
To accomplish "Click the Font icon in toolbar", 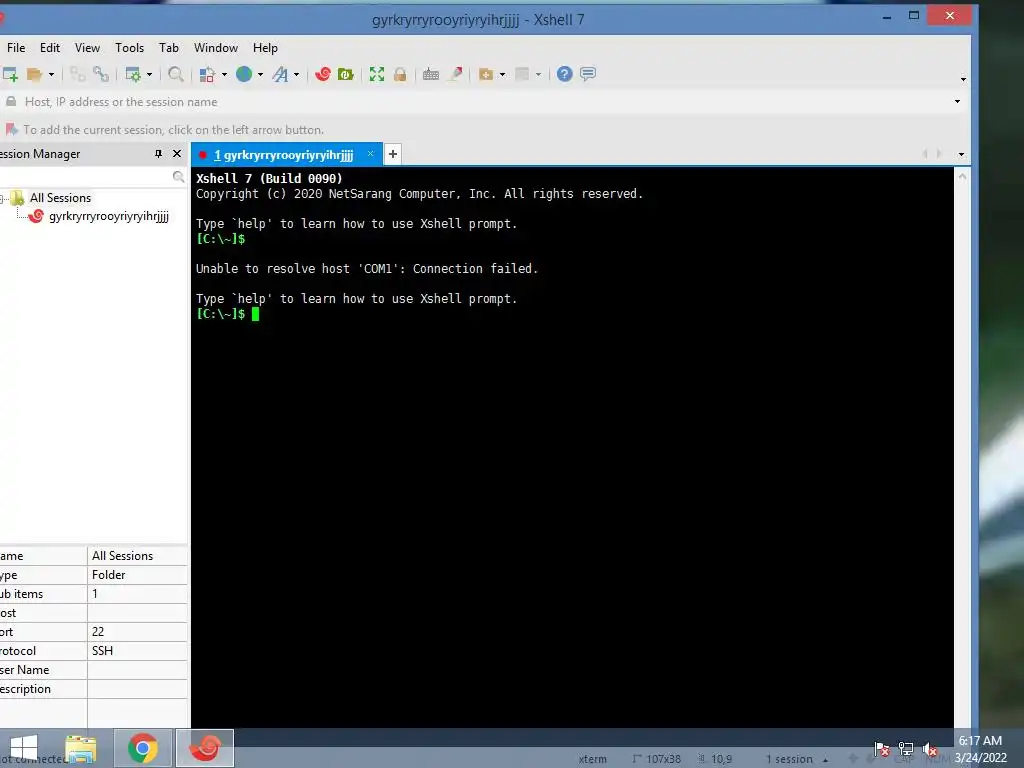I will click(280, 74).
